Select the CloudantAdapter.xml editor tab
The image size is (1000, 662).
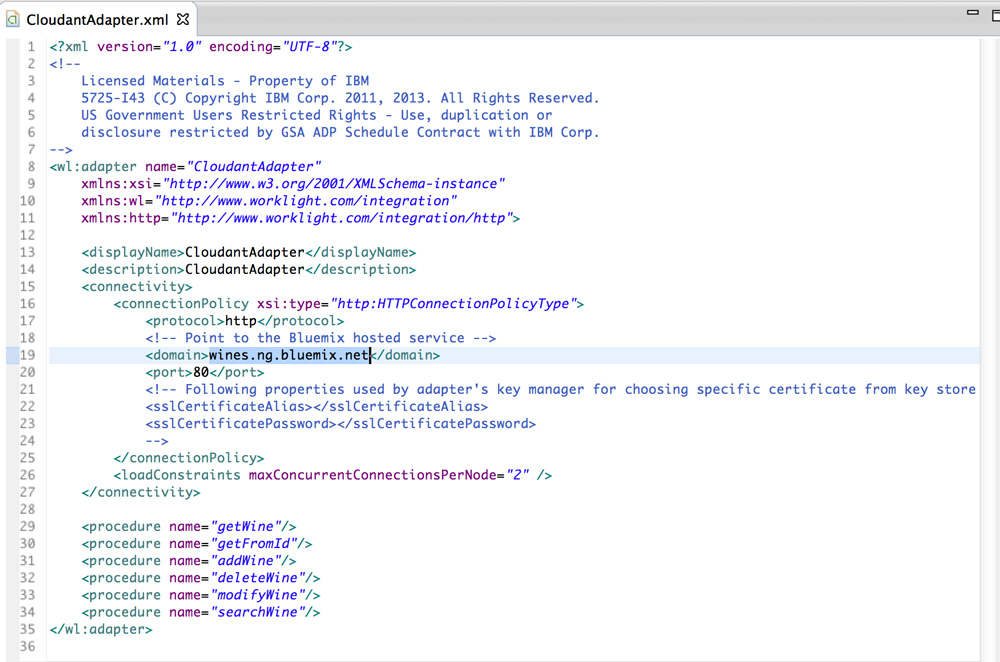point(97,20)
